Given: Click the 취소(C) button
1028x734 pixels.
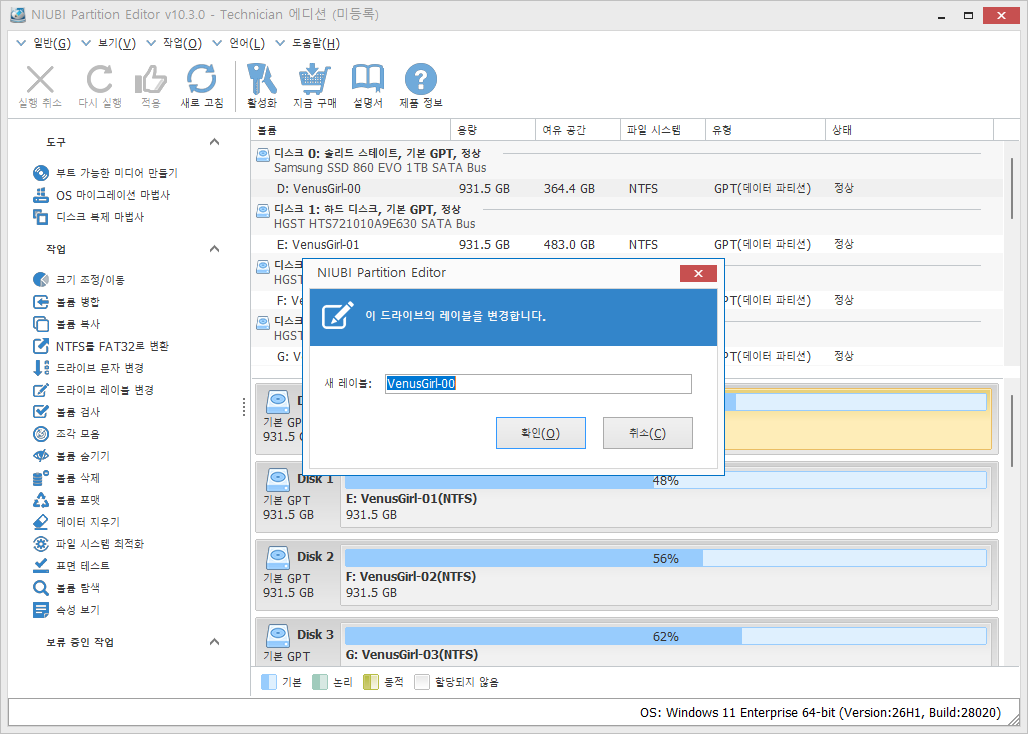Looking at the screenshot, I should 648,433.
